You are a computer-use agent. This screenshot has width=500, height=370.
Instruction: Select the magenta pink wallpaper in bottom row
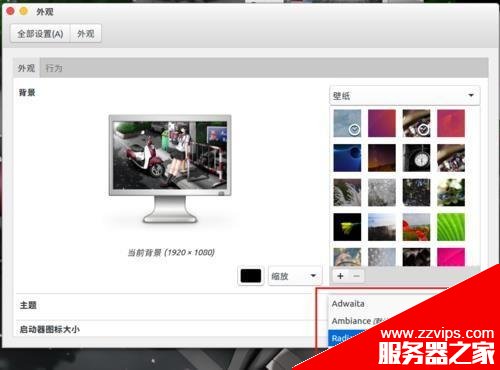[451, 257]
